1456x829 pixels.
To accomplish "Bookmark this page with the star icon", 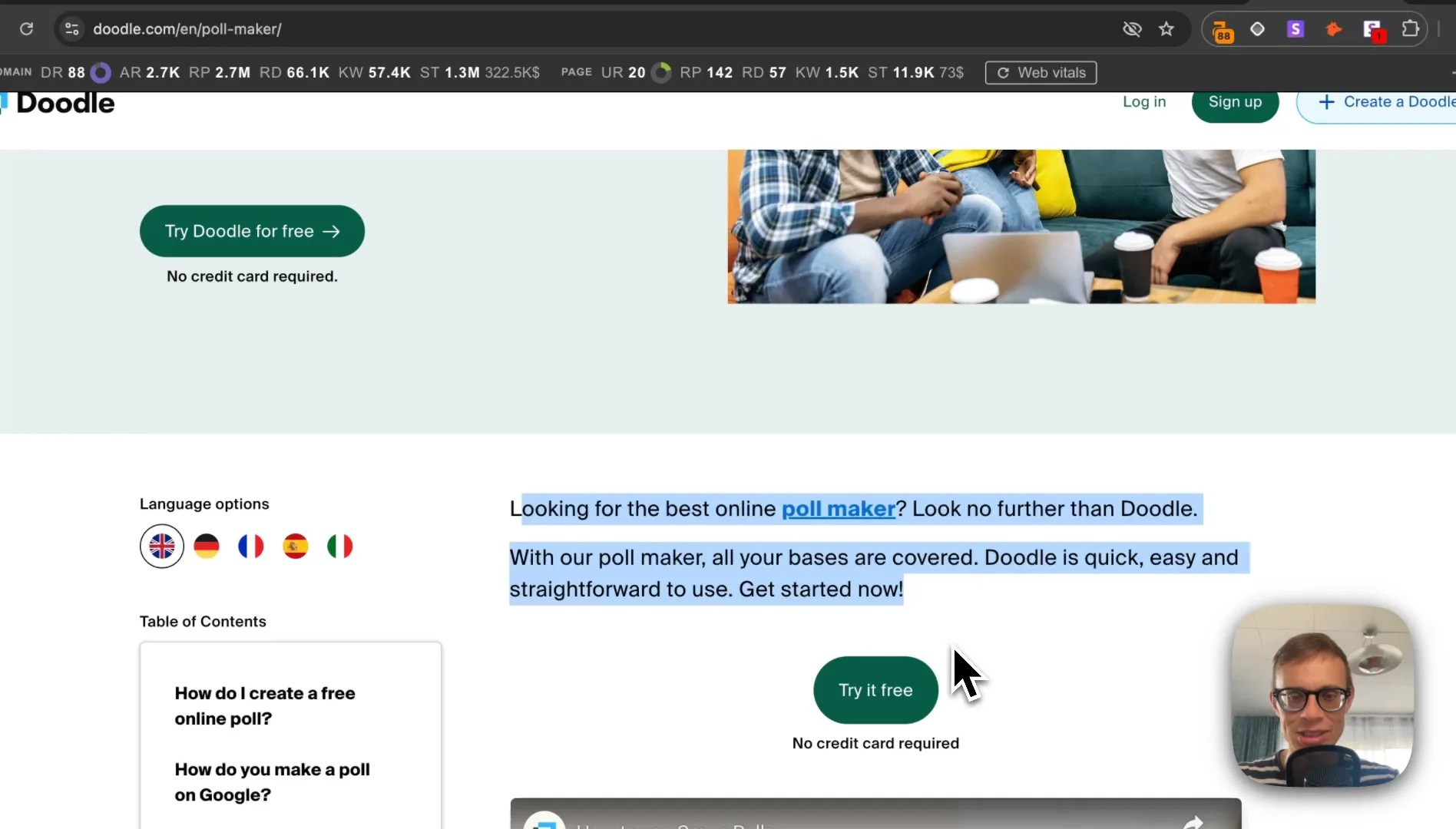I will point(1166,29).
